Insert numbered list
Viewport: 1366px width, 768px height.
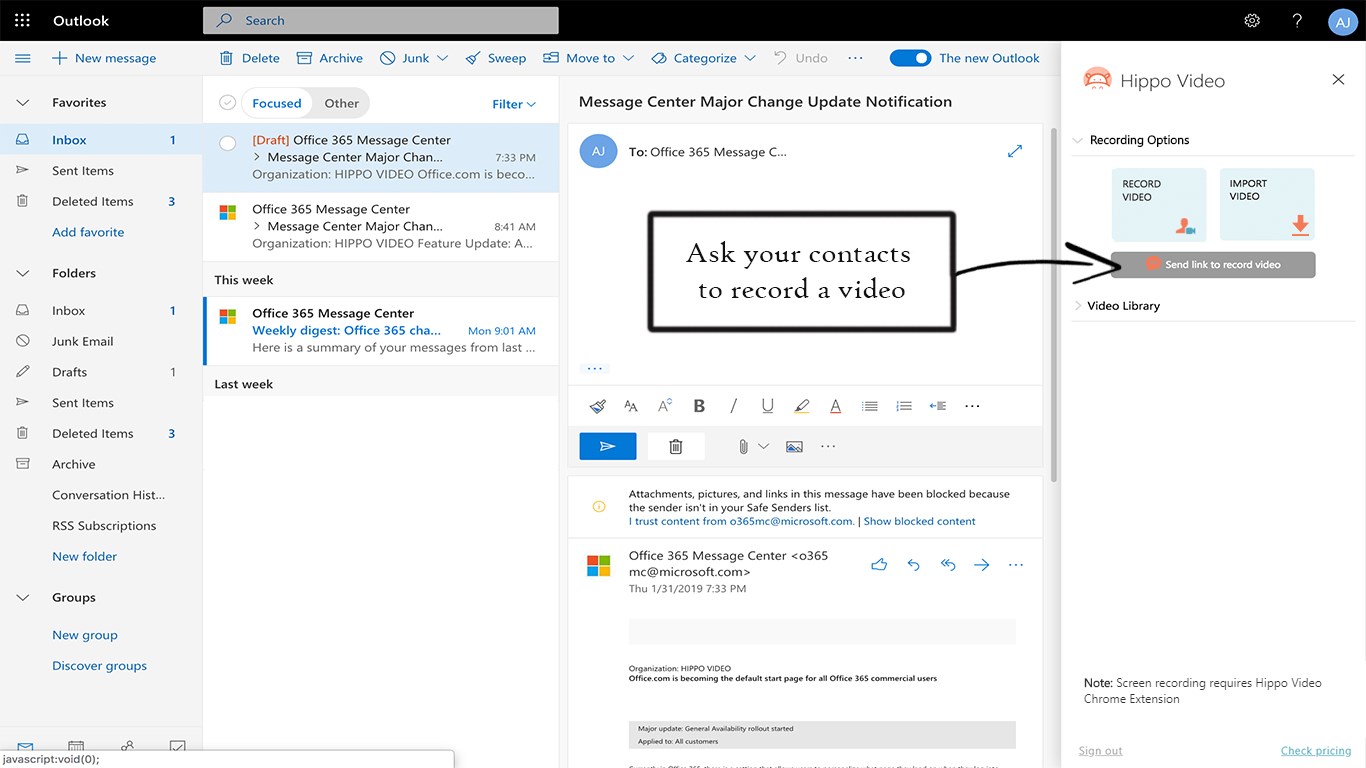[x=904, y=406]
